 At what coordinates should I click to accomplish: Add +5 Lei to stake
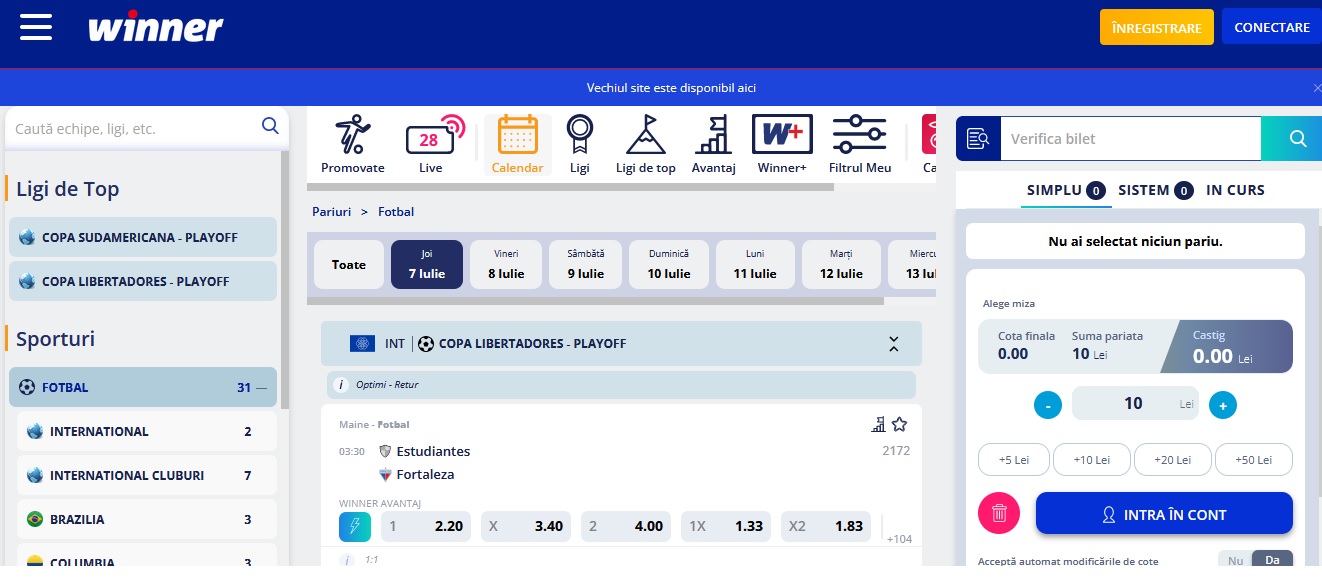1014,460
